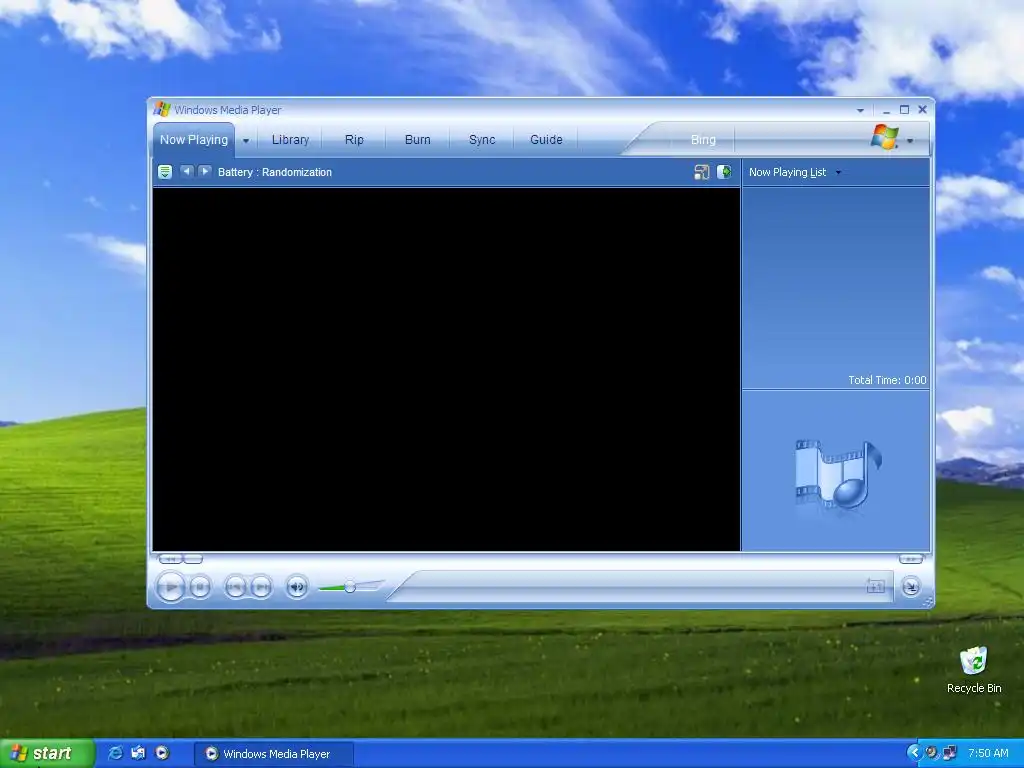The image size is (1024, 768).
Task: Adjust the volume slider knob
Action: click(350, 586)
